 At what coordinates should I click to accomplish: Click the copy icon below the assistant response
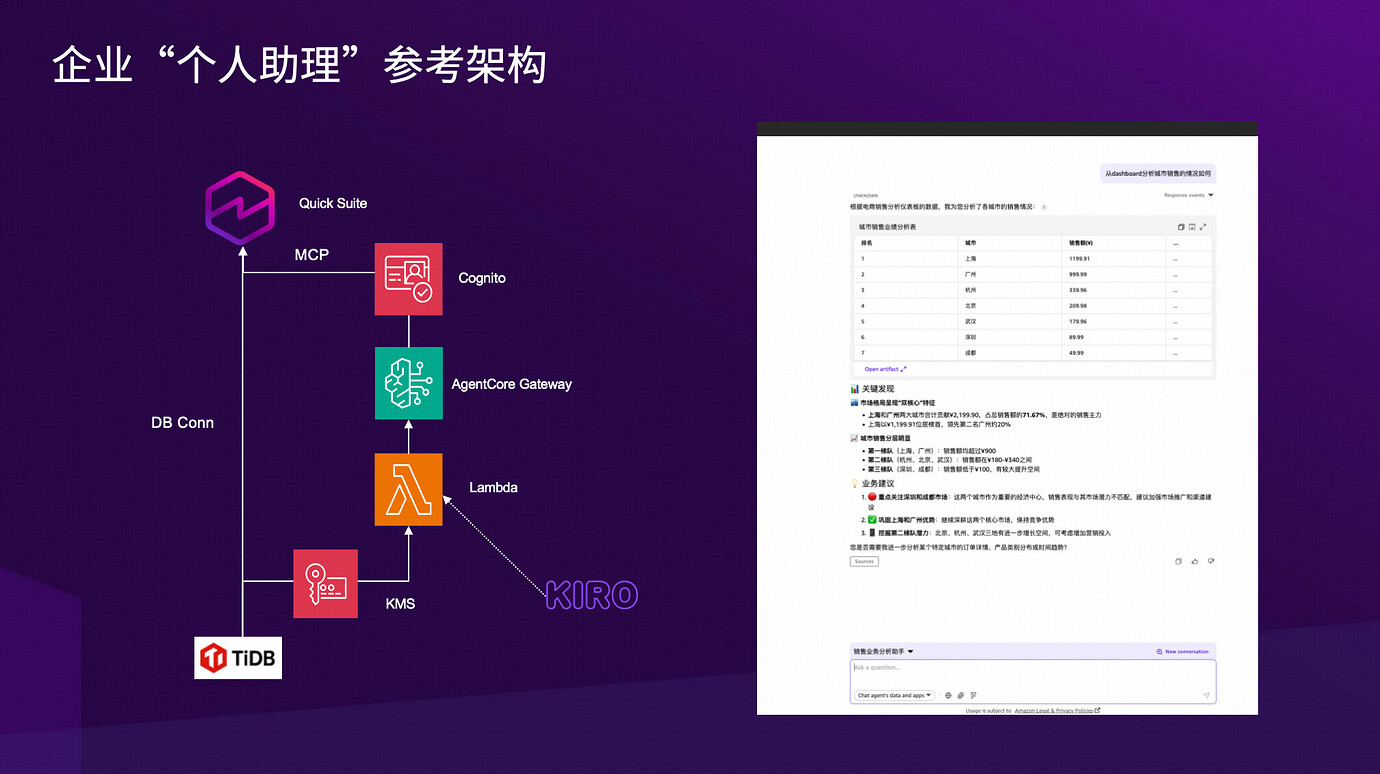point(1178,561)
